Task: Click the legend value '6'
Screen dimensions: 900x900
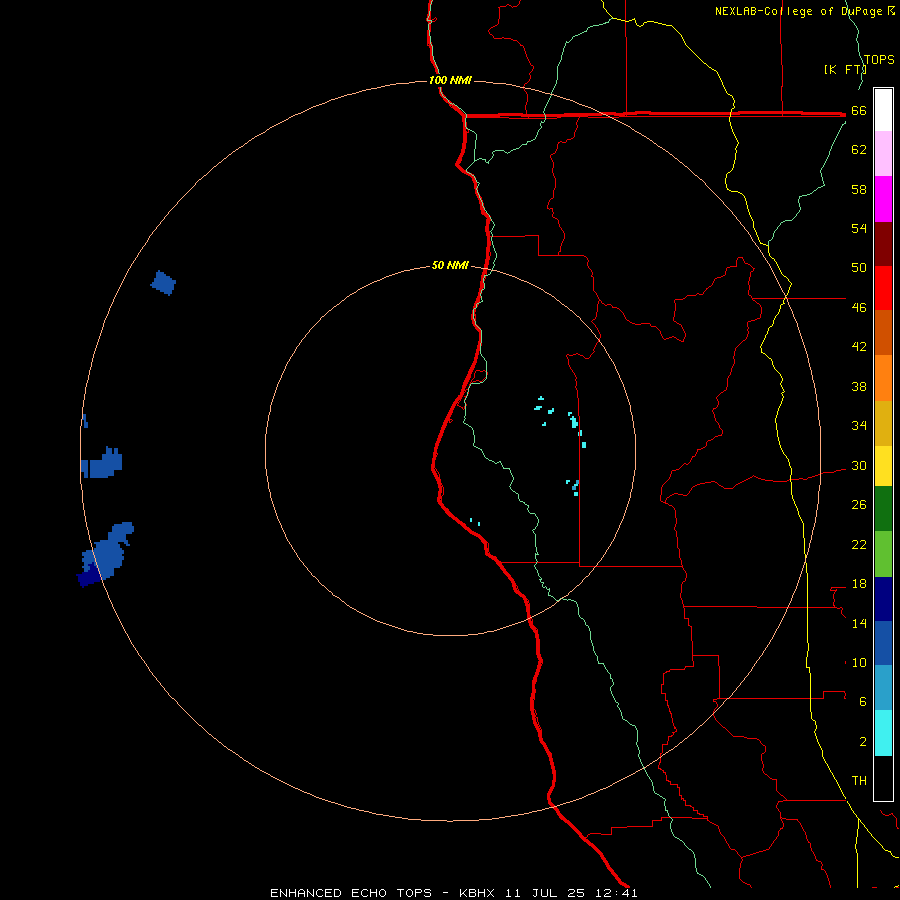Action: click(x=863, y=702)
